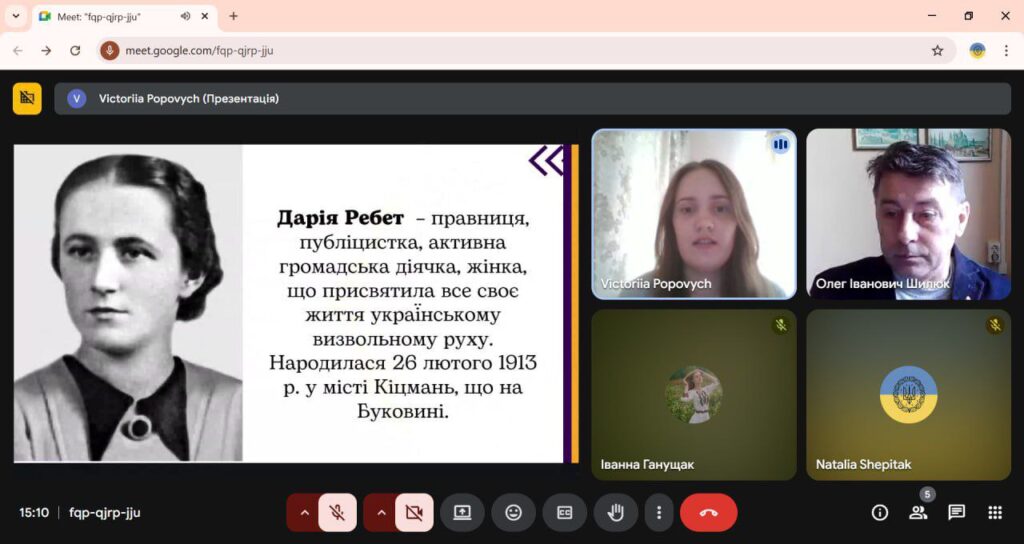Open the Share screen (Present now) option
Viewport: 1024px width, 544px height.
click(462, 513)
